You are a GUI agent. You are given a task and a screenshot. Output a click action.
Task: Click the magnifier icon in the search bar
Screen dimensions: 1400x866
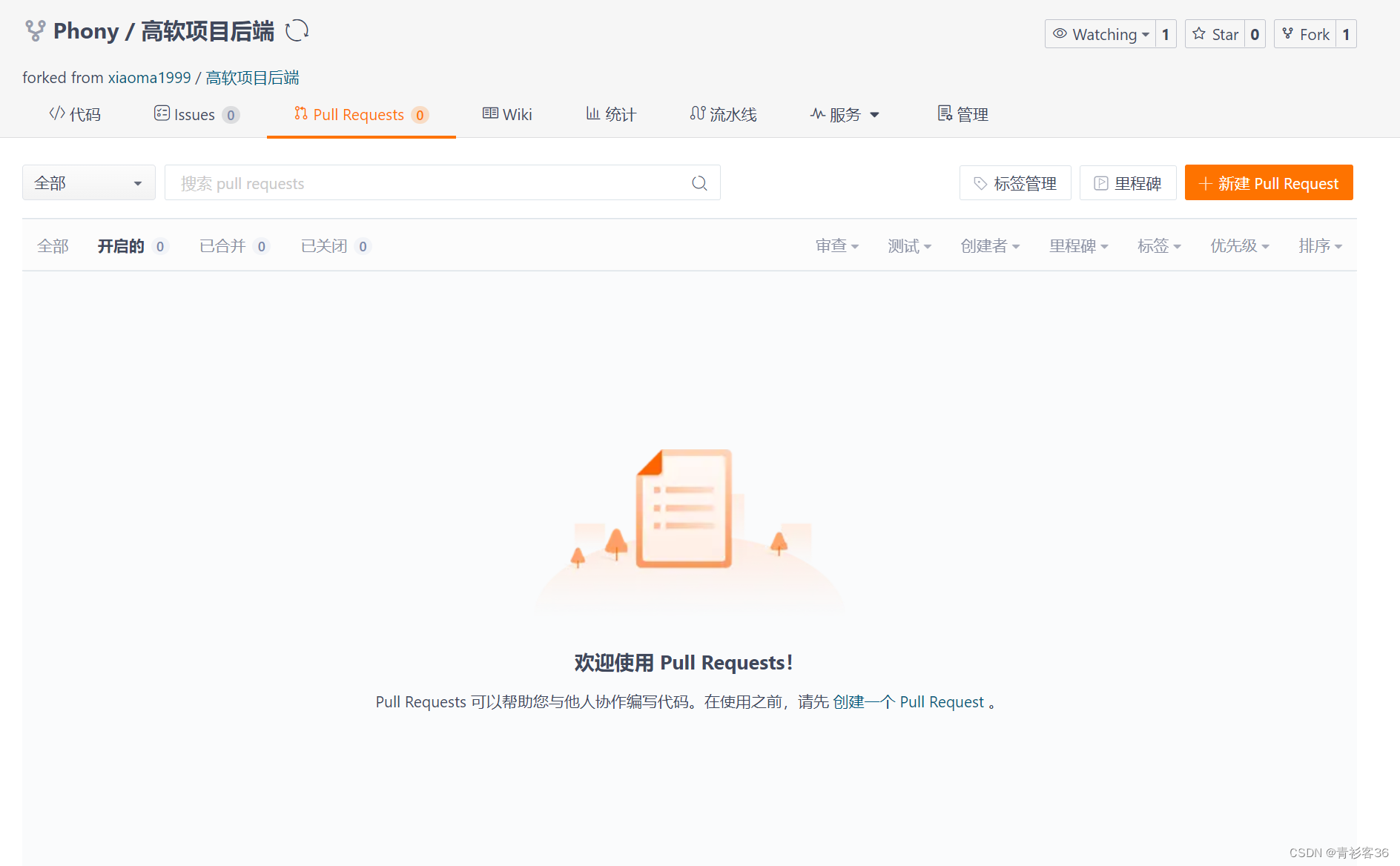[699, 182]
